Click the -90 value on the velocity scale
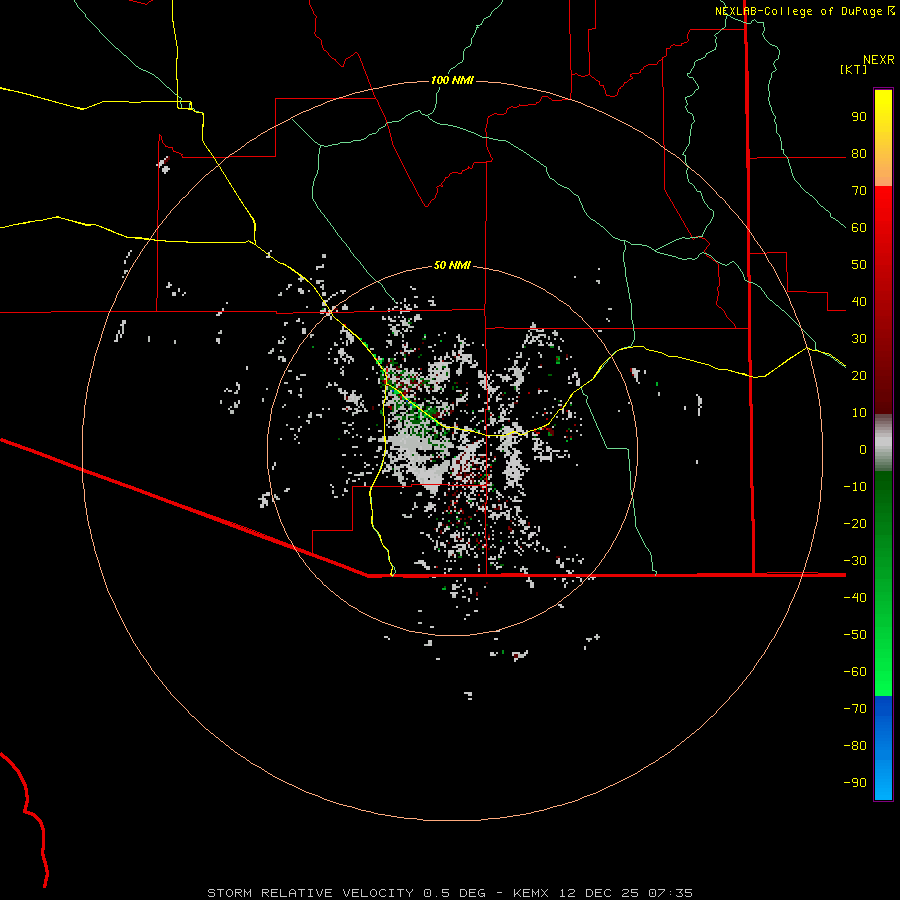Viewport: 900px width, 900px height. pyautogui.click(x=855, y=783)
